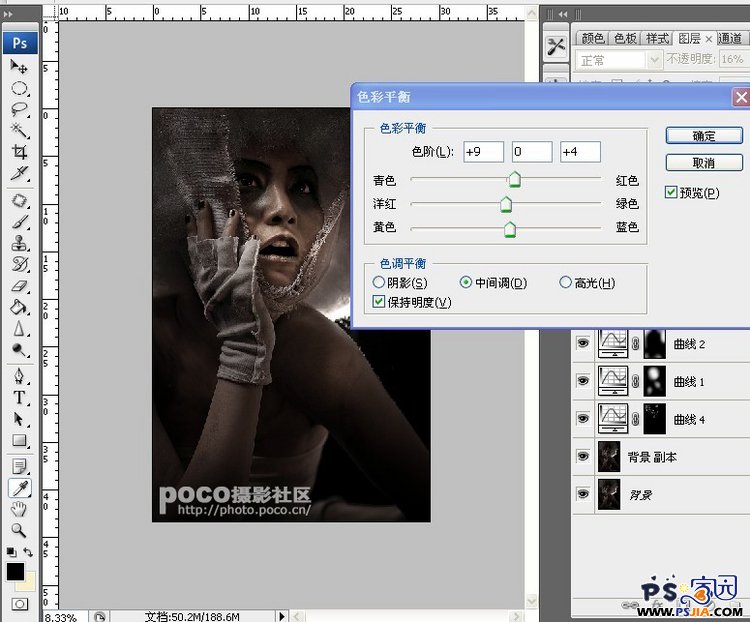Select the Move tool
750x622 pixels.
click(19, 66)
